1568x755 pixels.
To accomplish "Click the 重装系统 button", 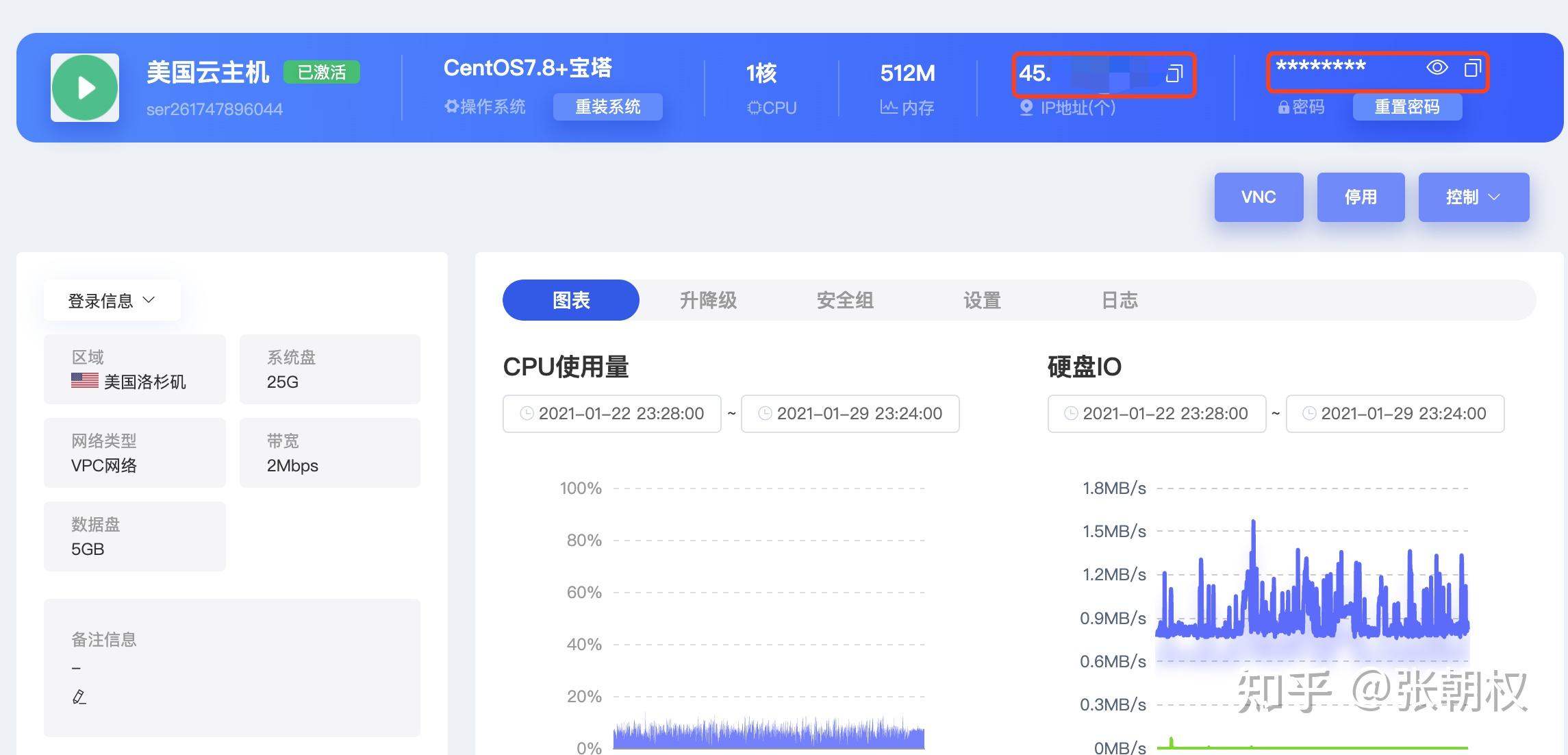I will (607, 107).
